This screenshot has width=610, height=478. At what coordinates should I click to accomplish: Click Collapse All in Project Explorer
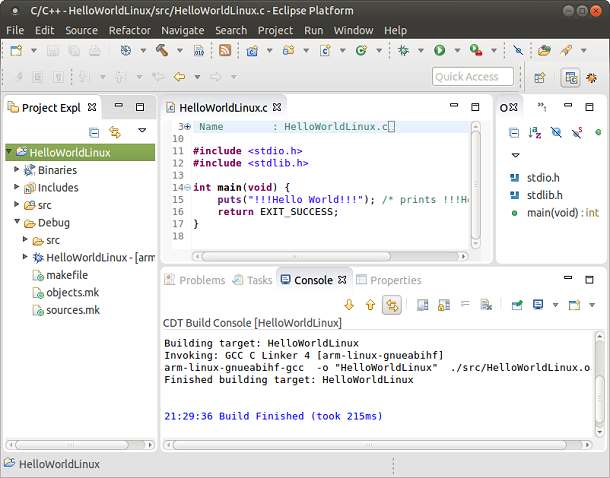(94, 131)
